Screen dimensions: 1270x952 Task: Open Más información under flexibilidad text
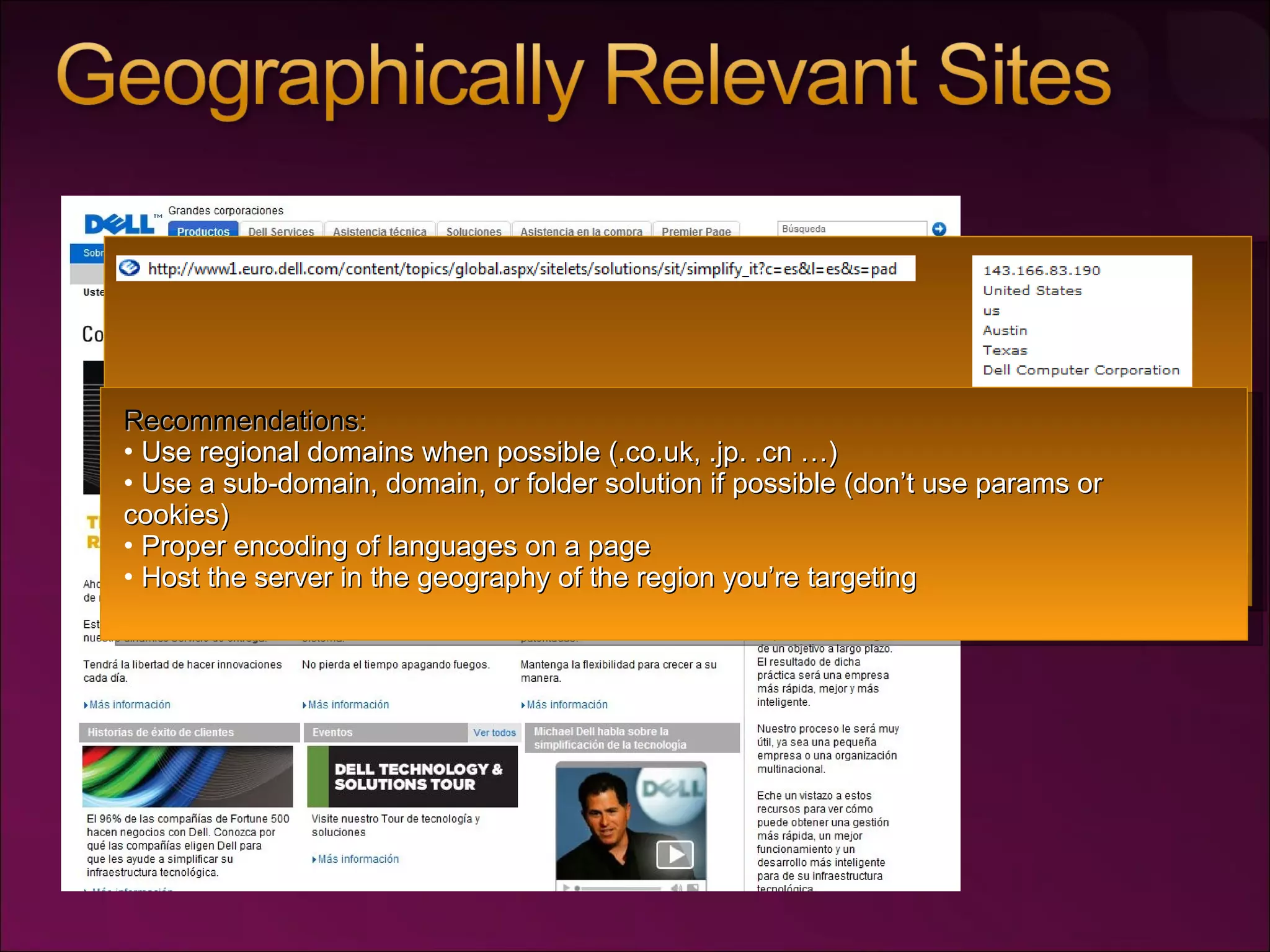(564, 705)
